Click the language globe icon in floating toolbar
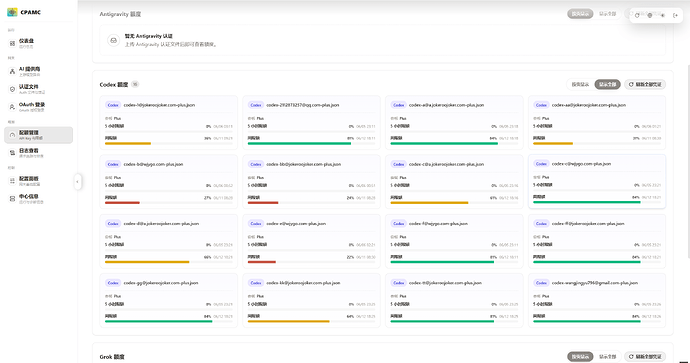 [650, 15]
